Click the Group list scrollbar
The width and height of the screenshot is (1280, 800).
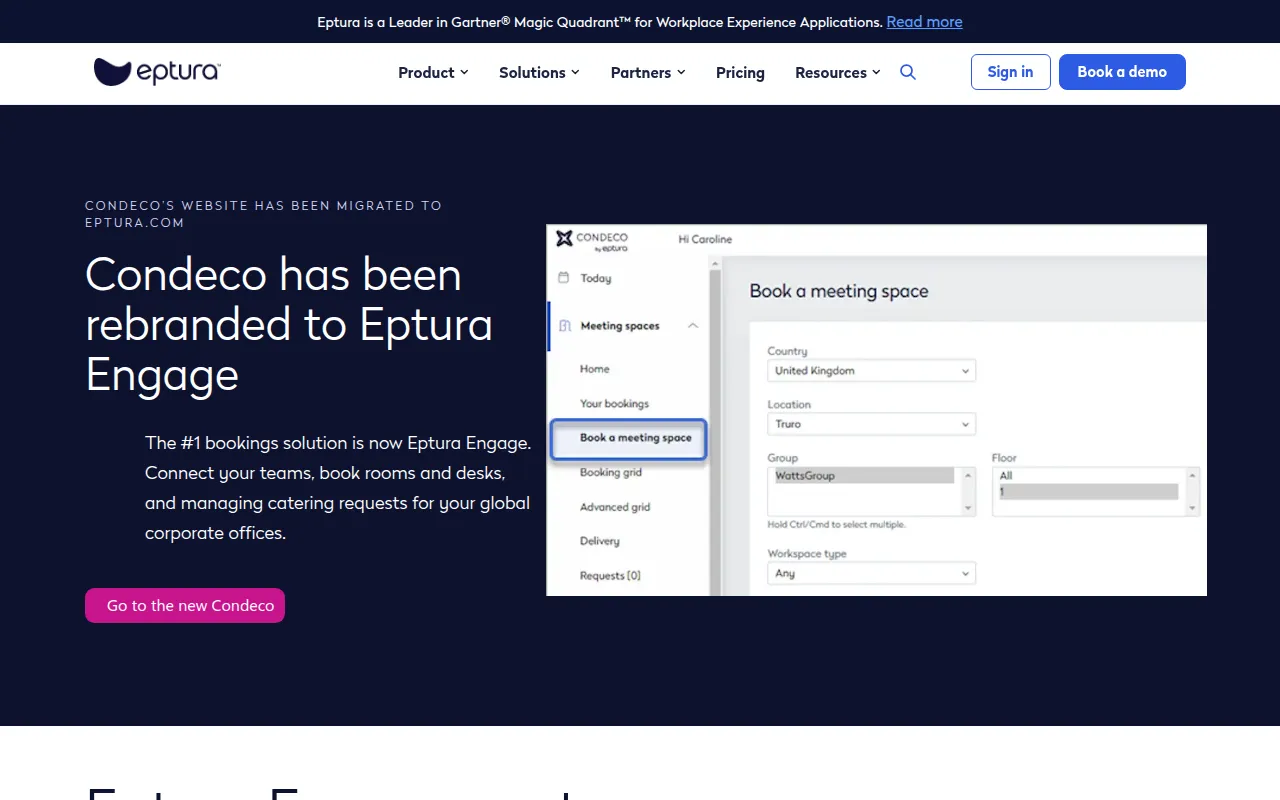tap(968, 491)
